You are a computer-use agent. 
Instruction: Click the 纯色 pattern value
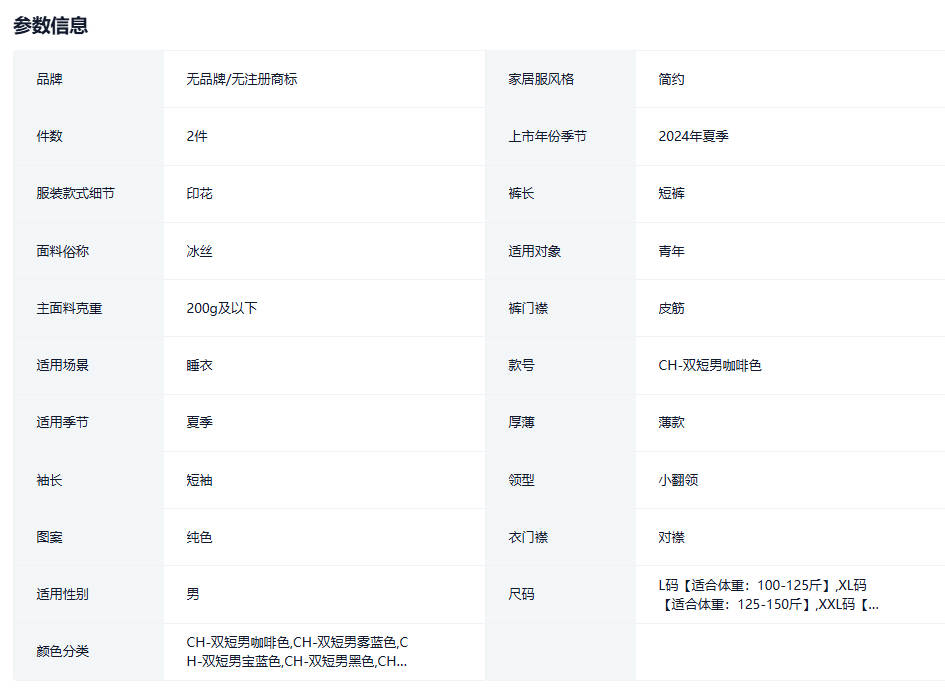click(199, 537)
